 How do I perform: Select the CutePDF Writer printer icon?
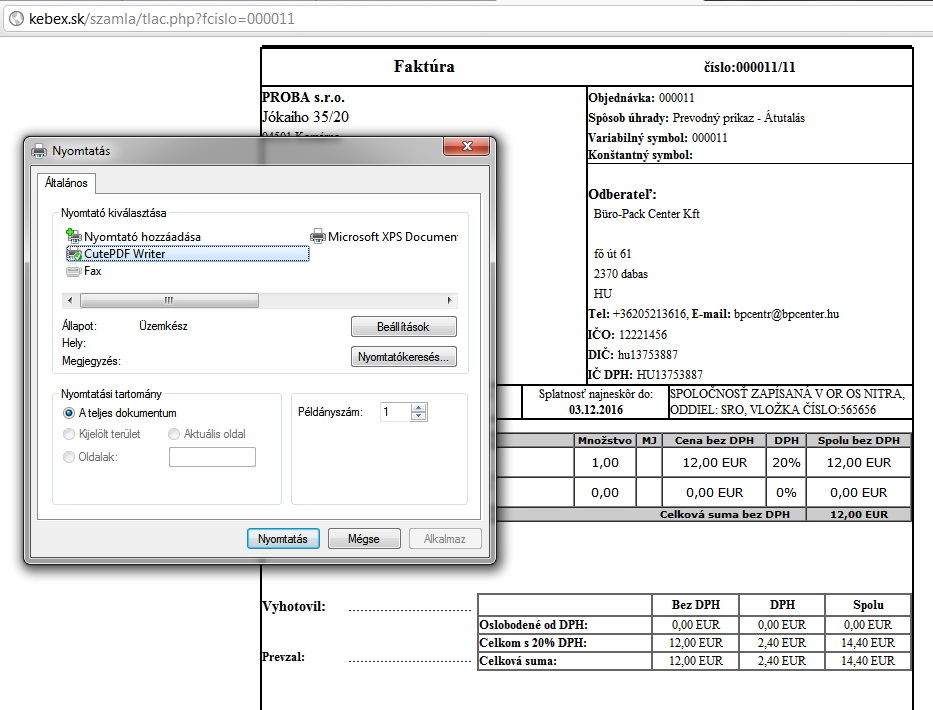point(74,254)
